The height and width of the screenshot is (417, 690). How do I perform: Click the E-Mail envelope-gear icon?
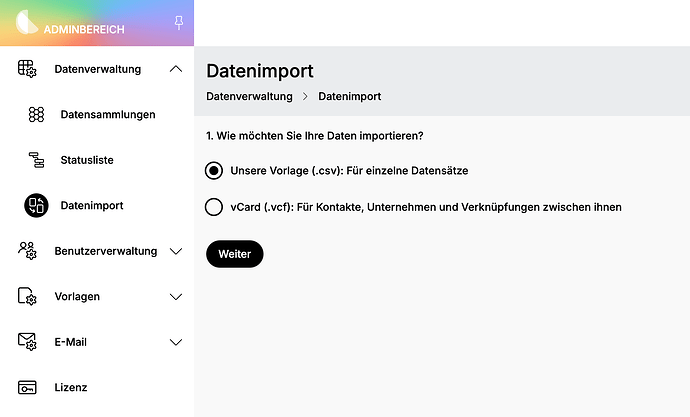(27, 342)
